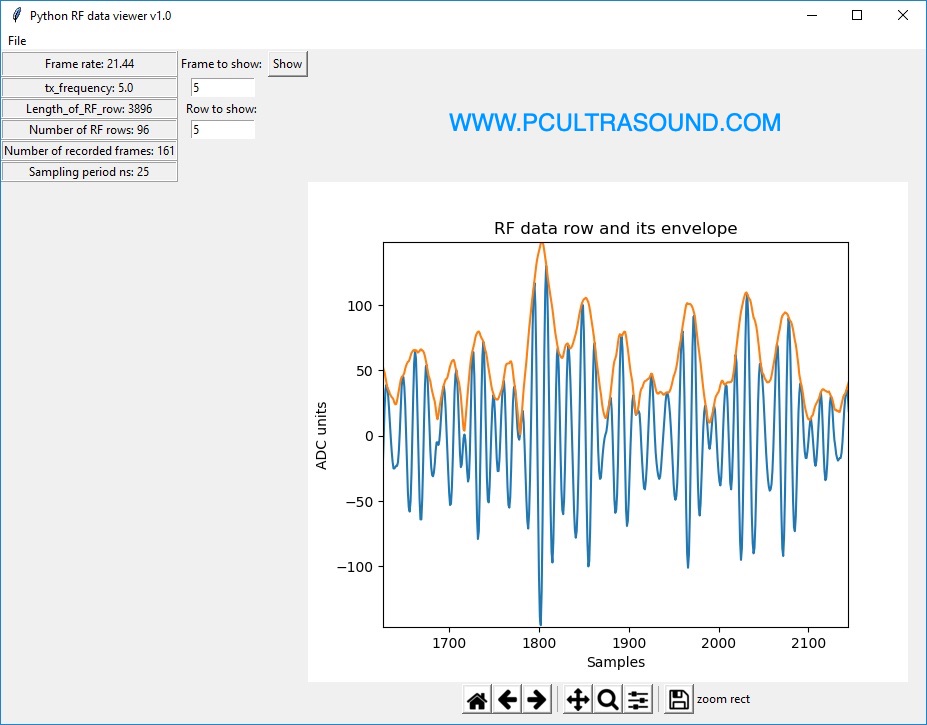This screenshot has height=725, width=927.
Task: Click x-axis tick label 1800
Action: coord(539,643)
